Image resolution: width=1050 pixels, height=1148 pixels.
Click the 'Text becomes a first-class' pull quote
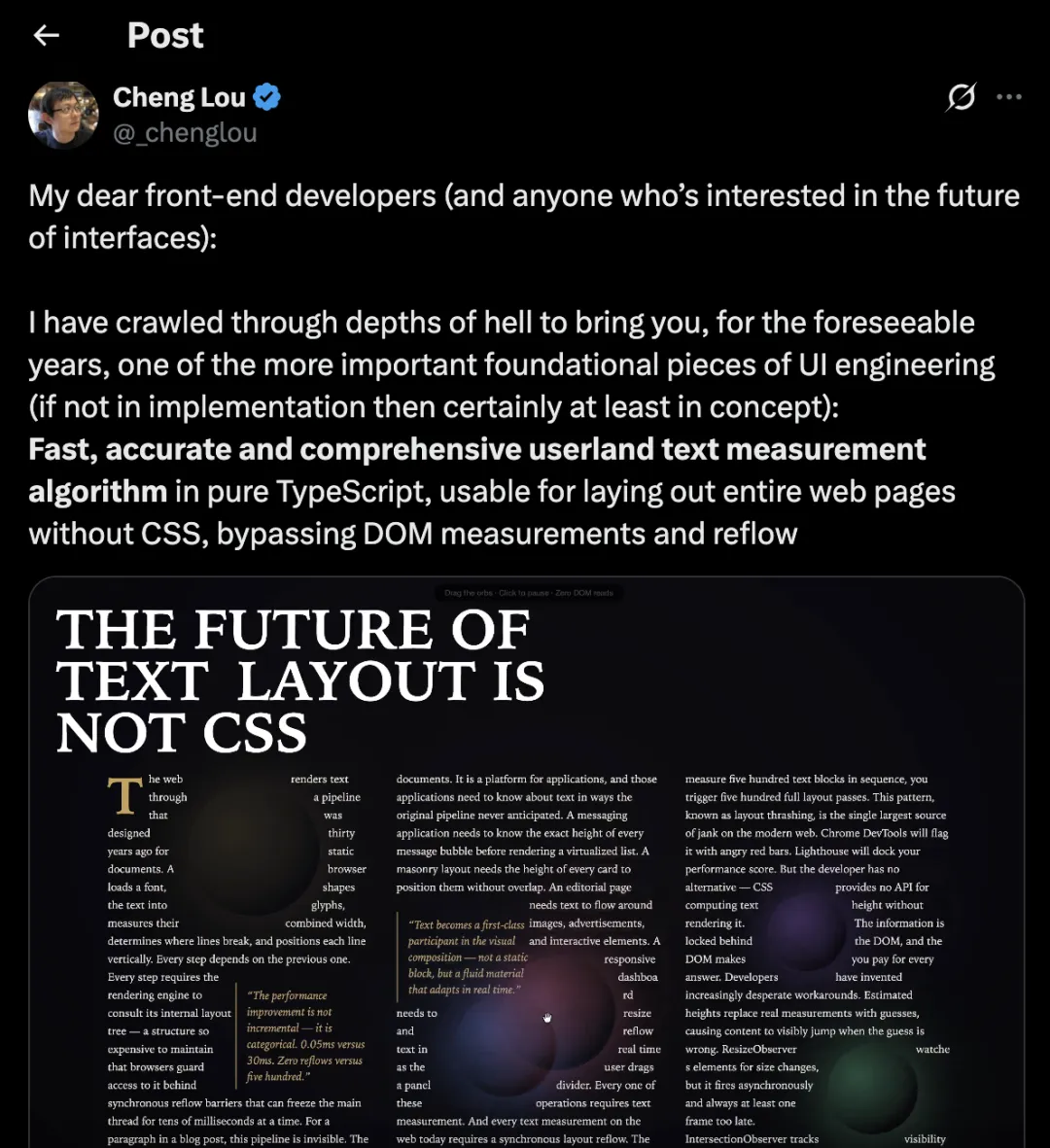467,957
